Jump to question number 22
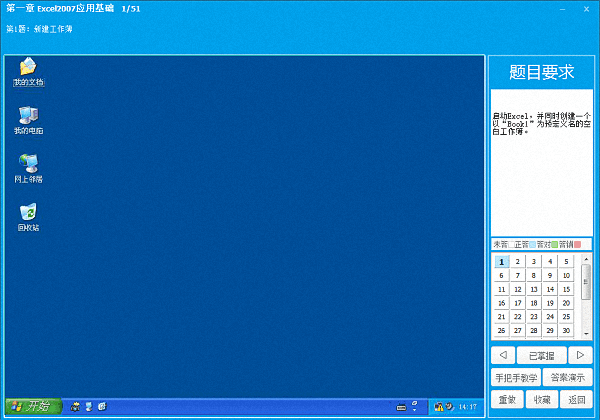Viewport: 600px width, 420px height. click(518, 317)
